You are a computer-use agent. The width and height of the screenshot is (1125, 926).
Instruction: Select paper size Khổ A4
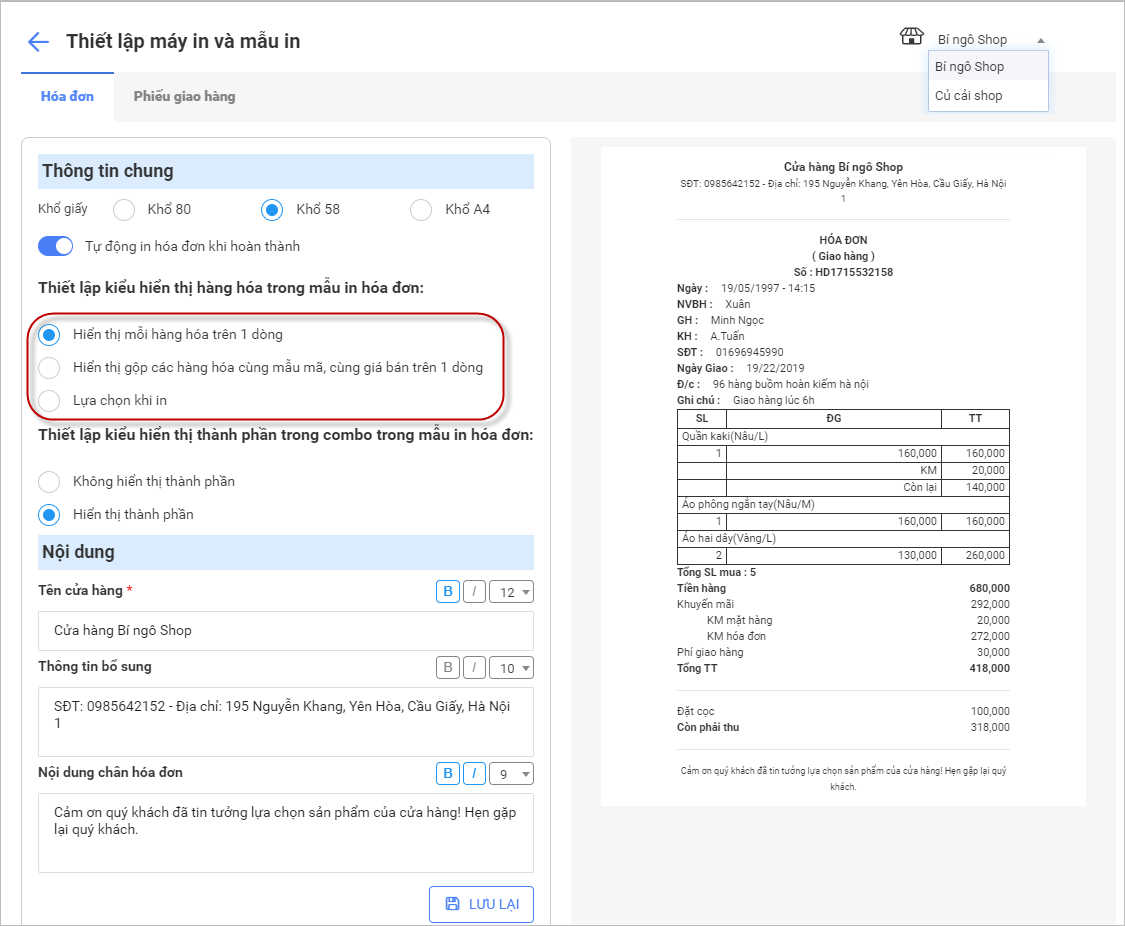(421, 209)
